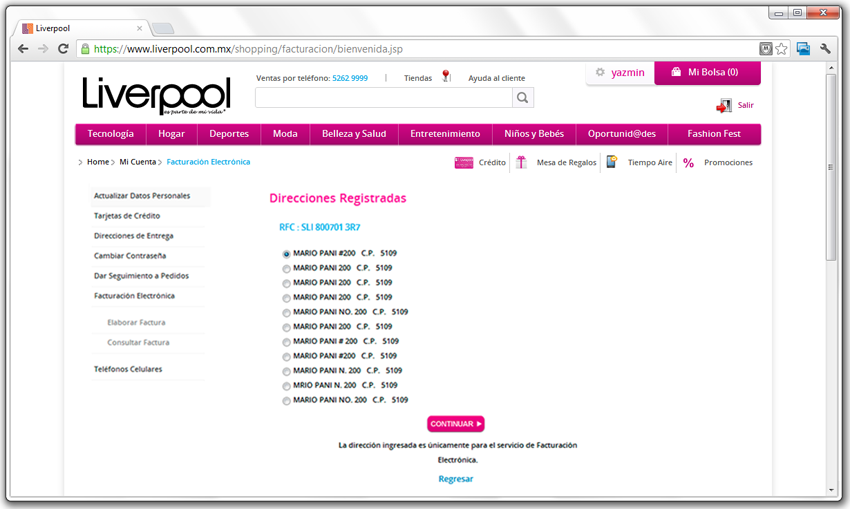Open the Oportunid@des menu
The width and height of the screenshot is (850, 509).
click(x=622, y=134)
